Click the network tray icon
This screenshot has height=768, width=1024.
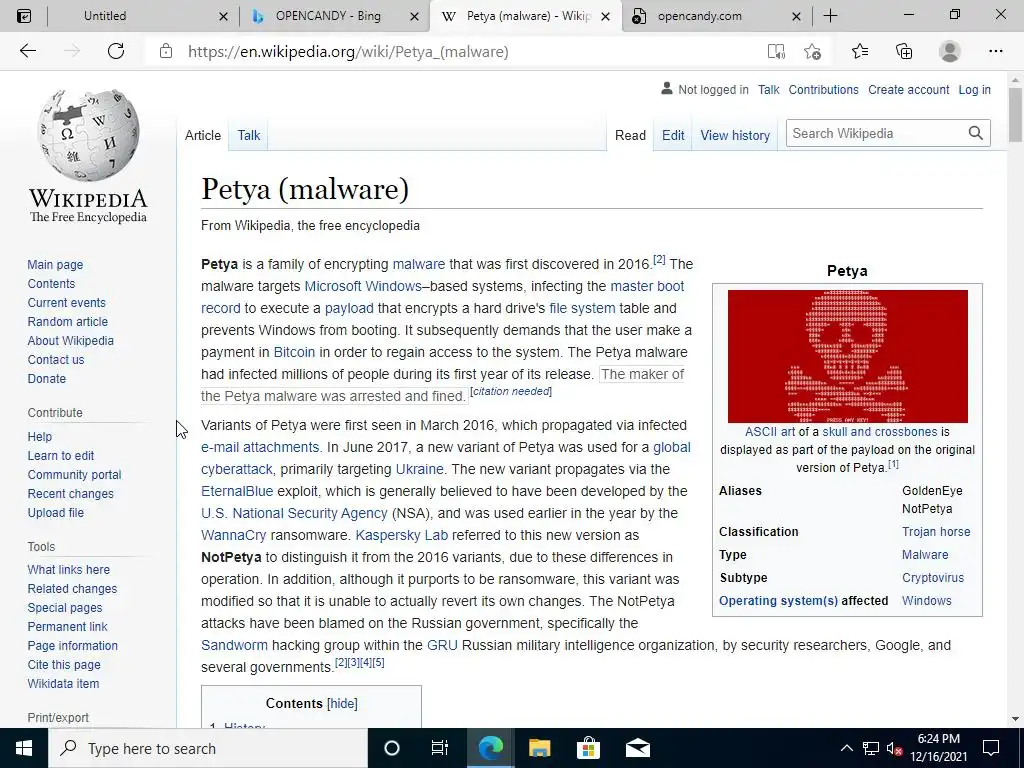[871, 749]
